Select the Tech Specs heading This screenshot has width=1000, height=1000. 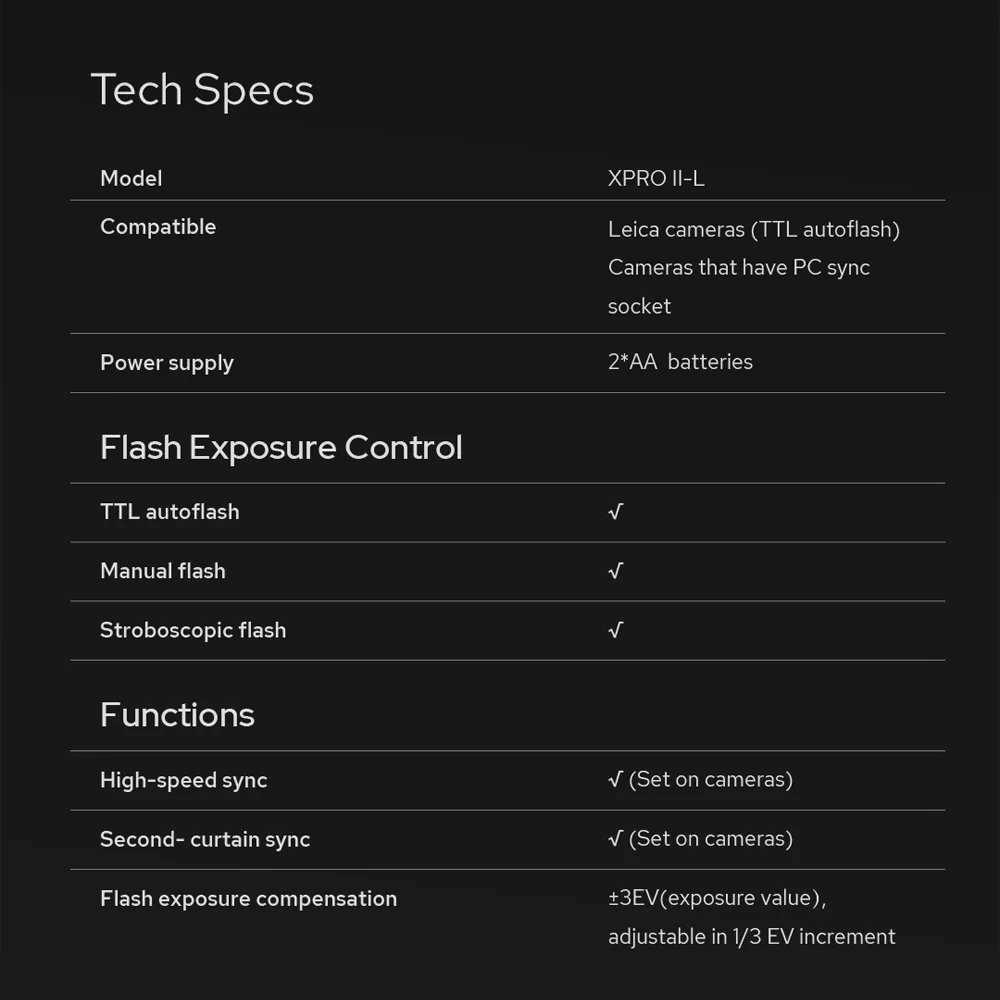[x=202, y=90]
